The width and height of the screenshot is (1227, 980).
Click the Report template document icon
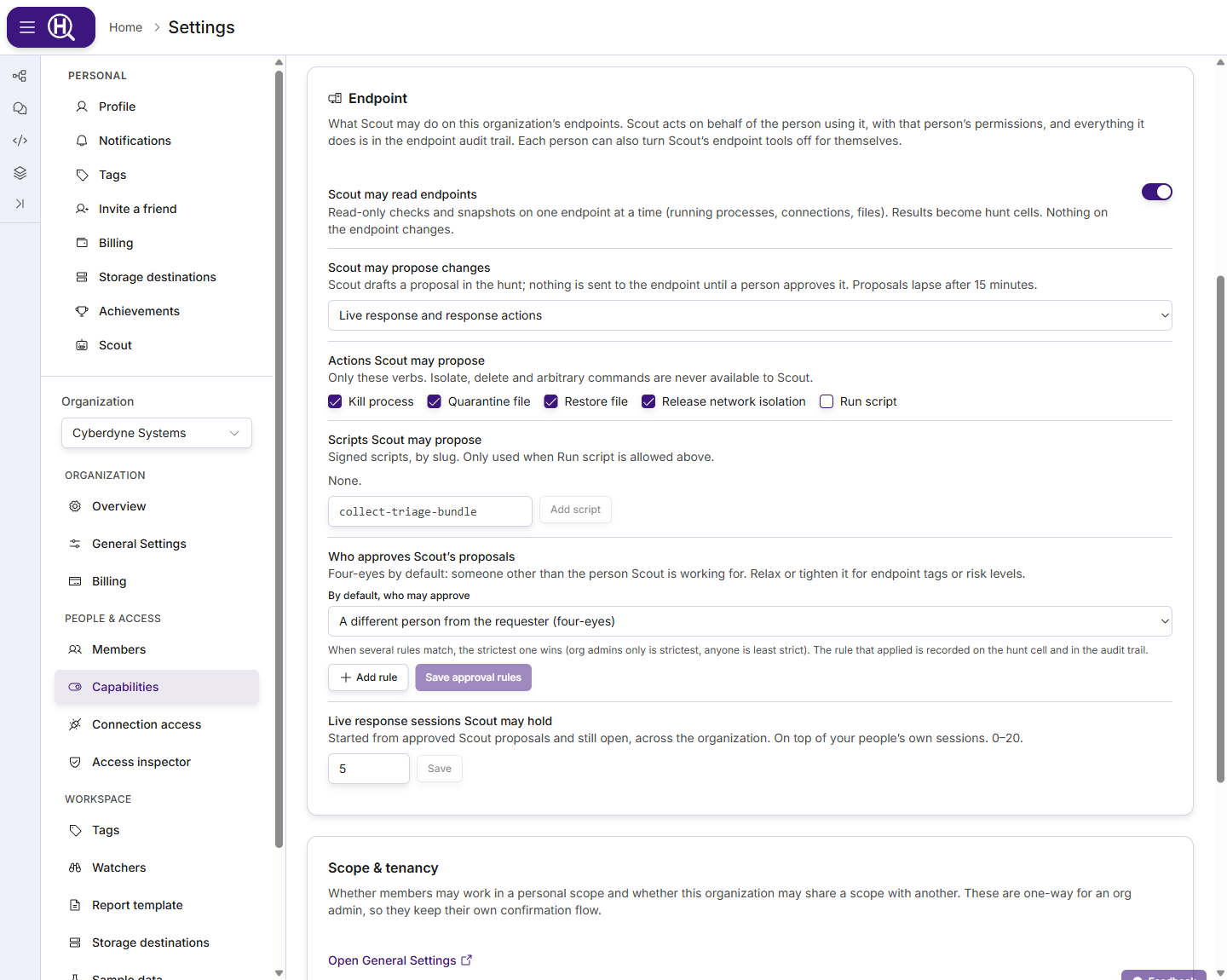tap(75, 905)
